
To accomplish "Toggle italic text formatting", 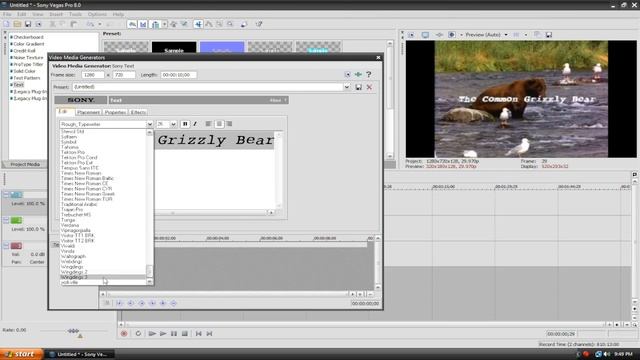I will point(195,124).
